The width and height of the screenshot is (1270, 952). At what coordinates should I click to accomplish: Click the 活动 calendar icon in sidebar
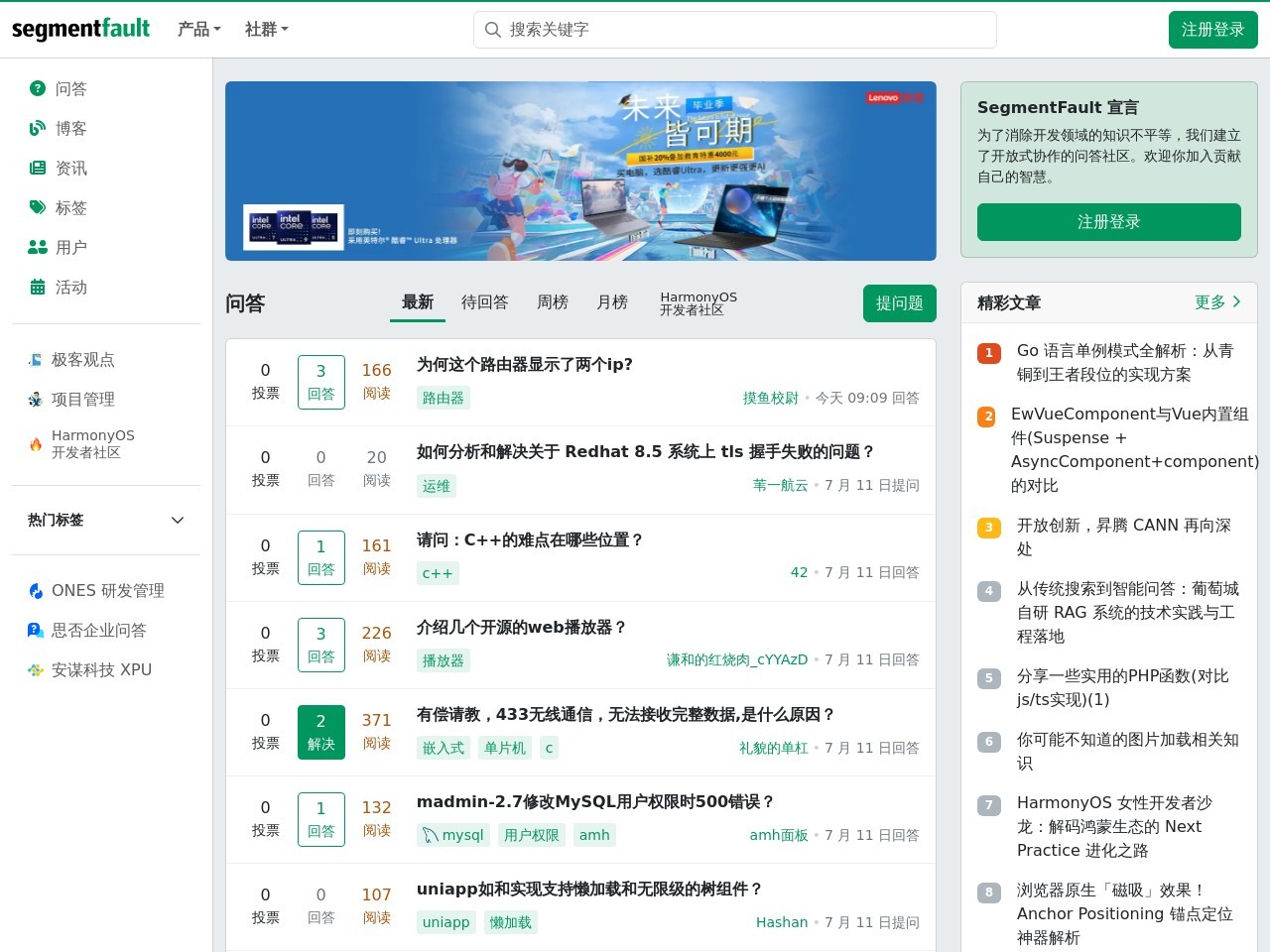pos(38,287)
